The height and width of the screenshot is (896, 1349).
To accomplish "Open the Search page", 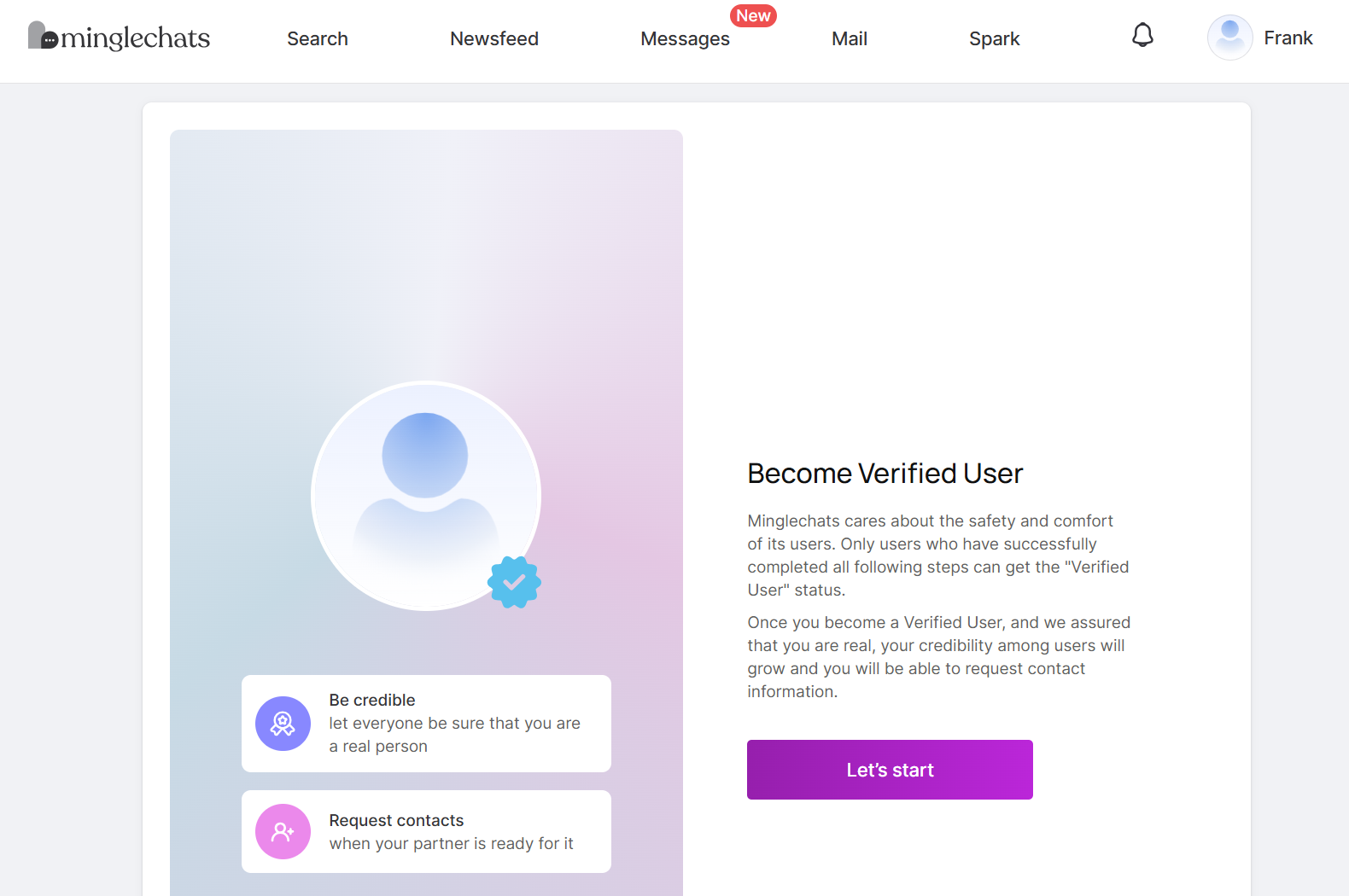I will [318, 39].
